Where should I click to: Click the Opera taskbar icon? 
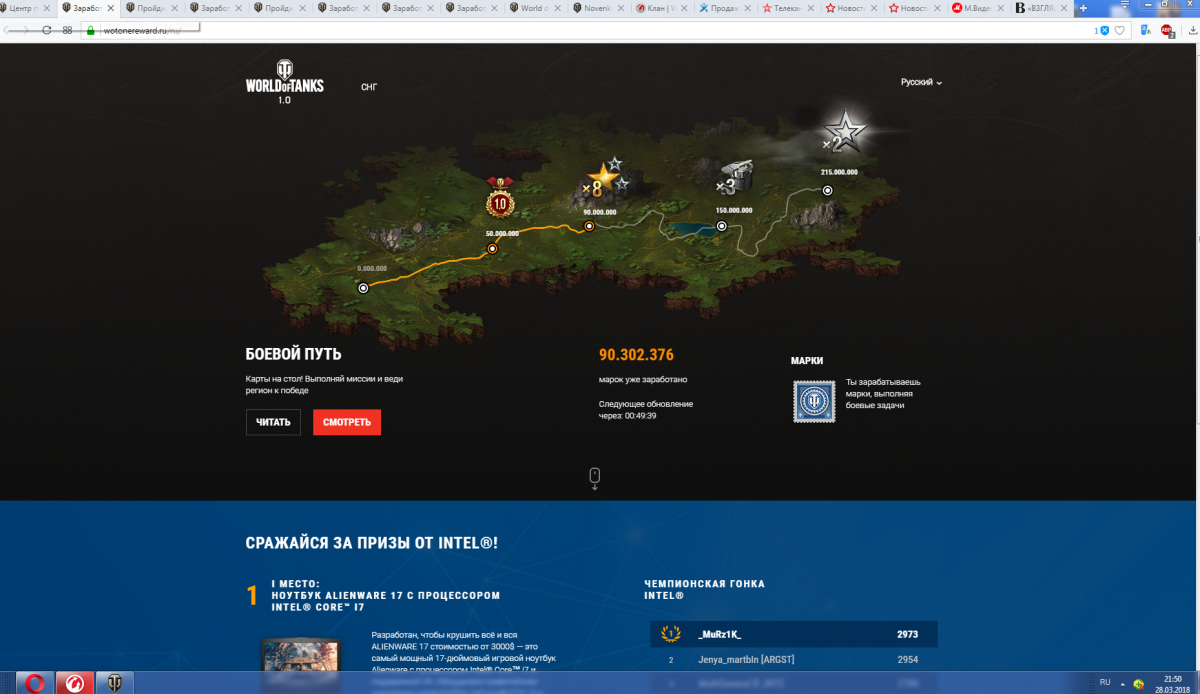(33, 683)
